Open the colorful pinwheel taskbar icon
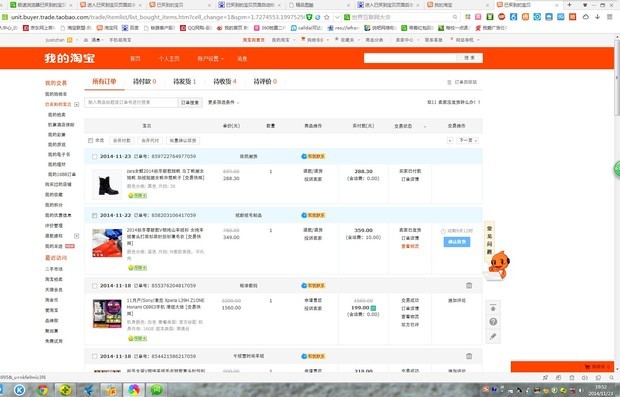Screen dimensions: 620x397 coord(134,390)
